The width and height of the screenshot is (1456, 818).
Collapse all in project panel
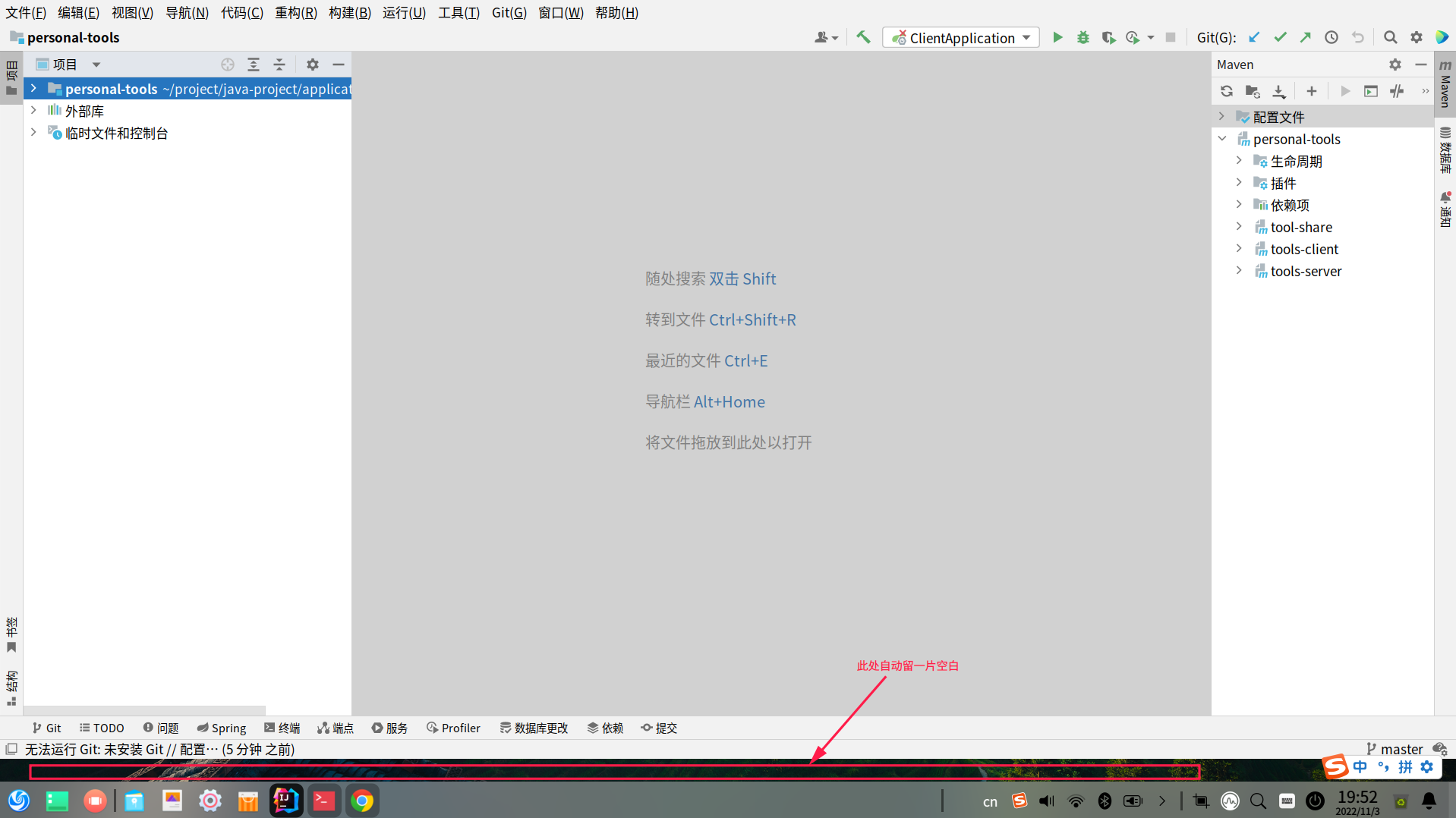279,64
